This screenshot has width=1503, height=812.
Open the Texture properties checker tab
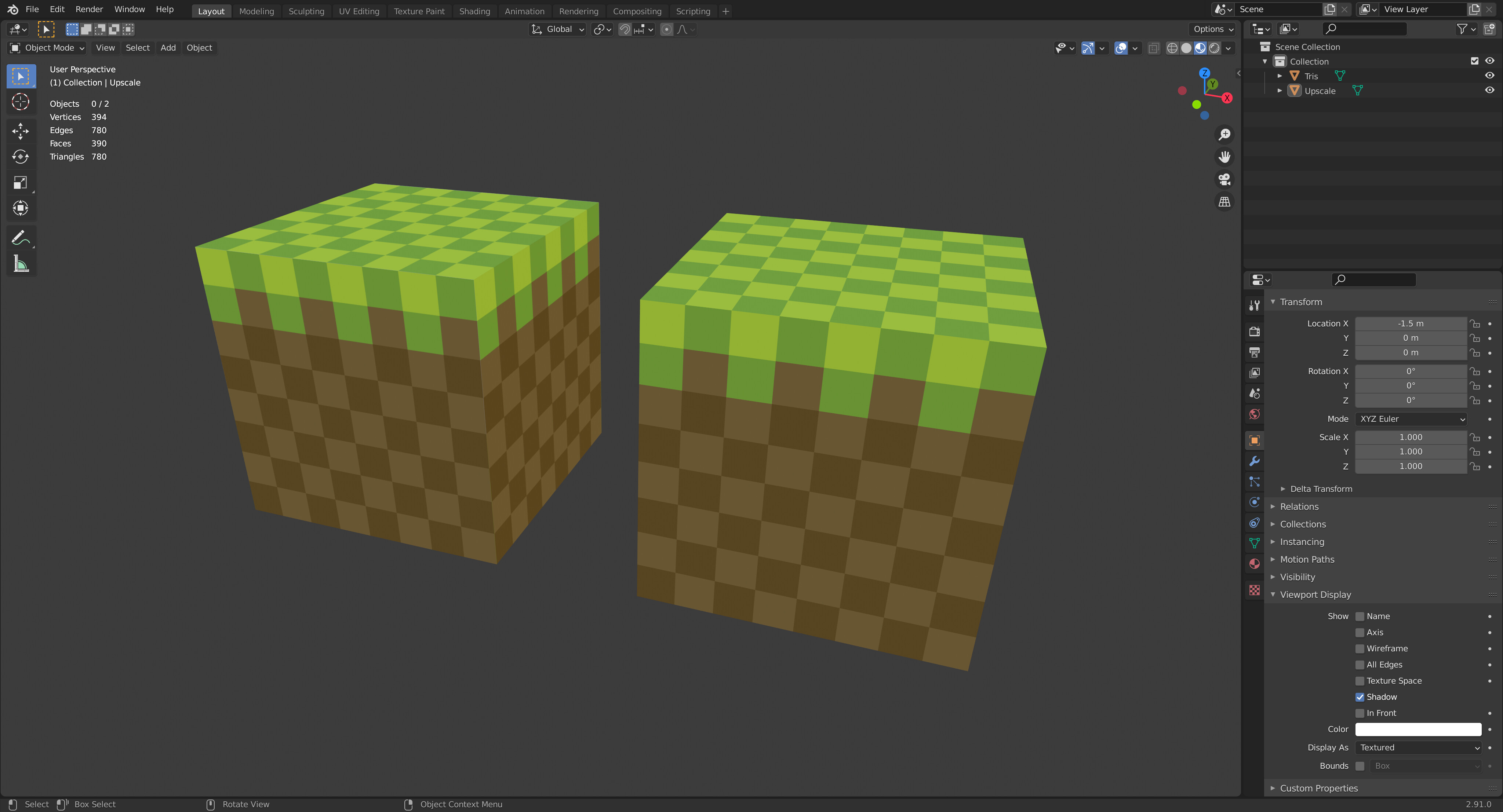(1255, 590)
